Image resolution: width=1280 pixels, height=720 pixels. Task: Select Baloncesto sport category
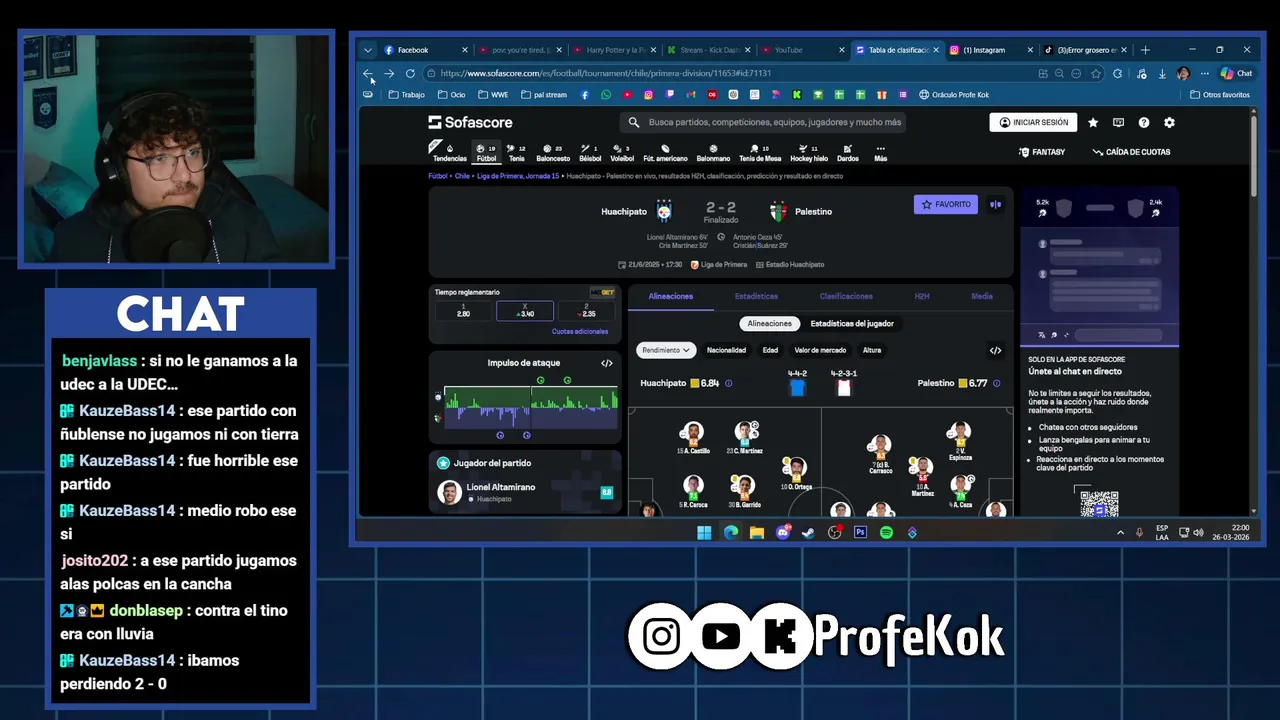553,152
